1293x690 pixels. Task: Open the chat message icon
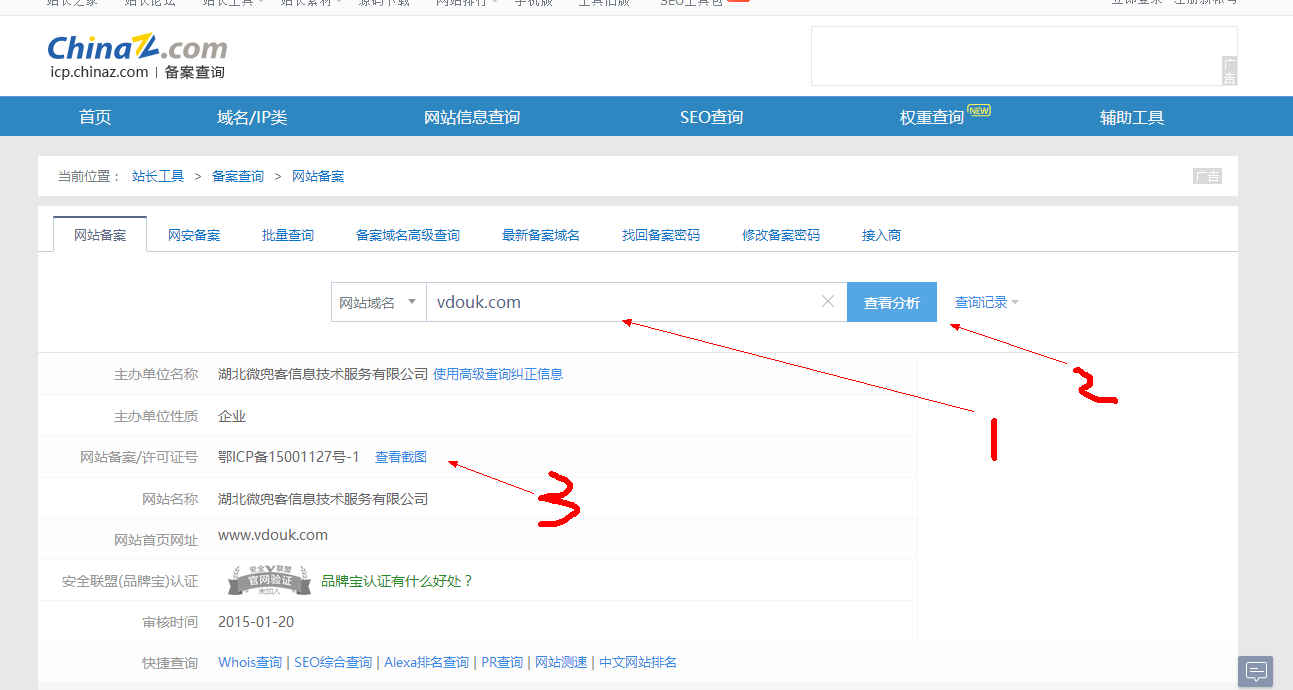coord(1256,671)
